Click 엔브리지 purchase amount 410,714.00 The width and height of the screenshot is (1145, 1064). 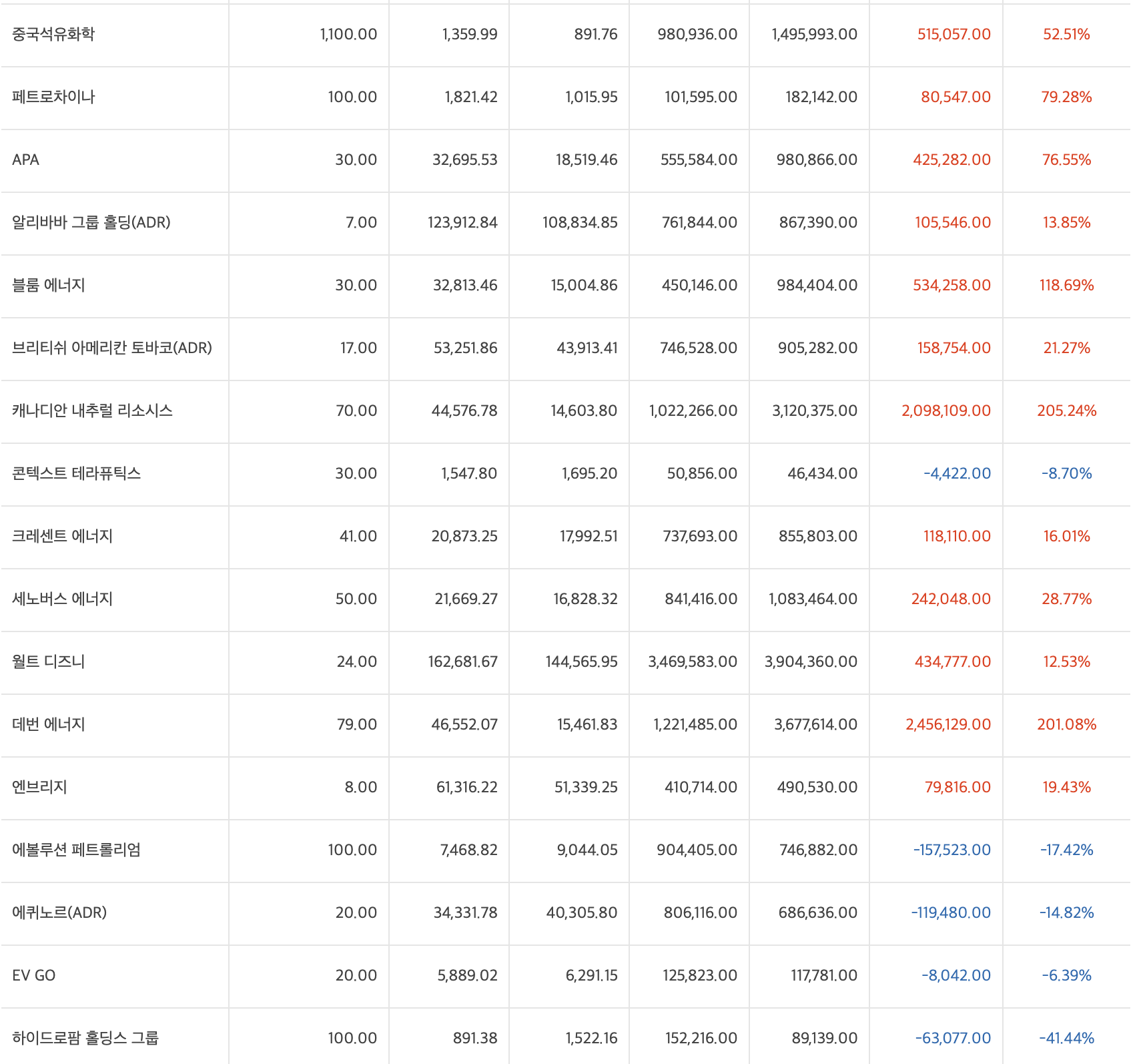click(701, 787)
